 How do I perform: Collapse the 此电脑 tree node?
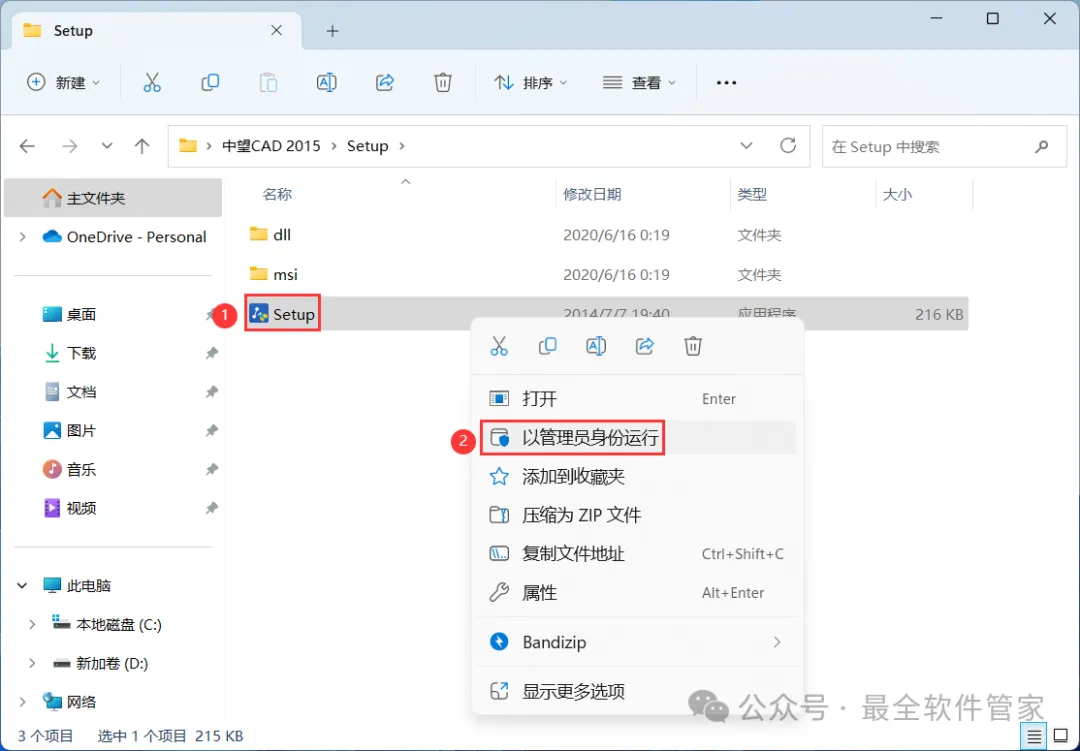[22, 586]
